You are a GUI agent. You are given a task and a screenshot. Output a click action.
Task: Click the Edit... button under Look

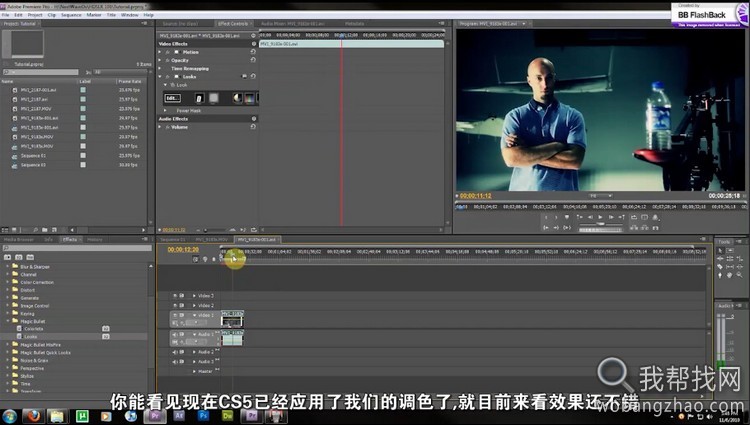pyautogui.click(x=172, y=98)
